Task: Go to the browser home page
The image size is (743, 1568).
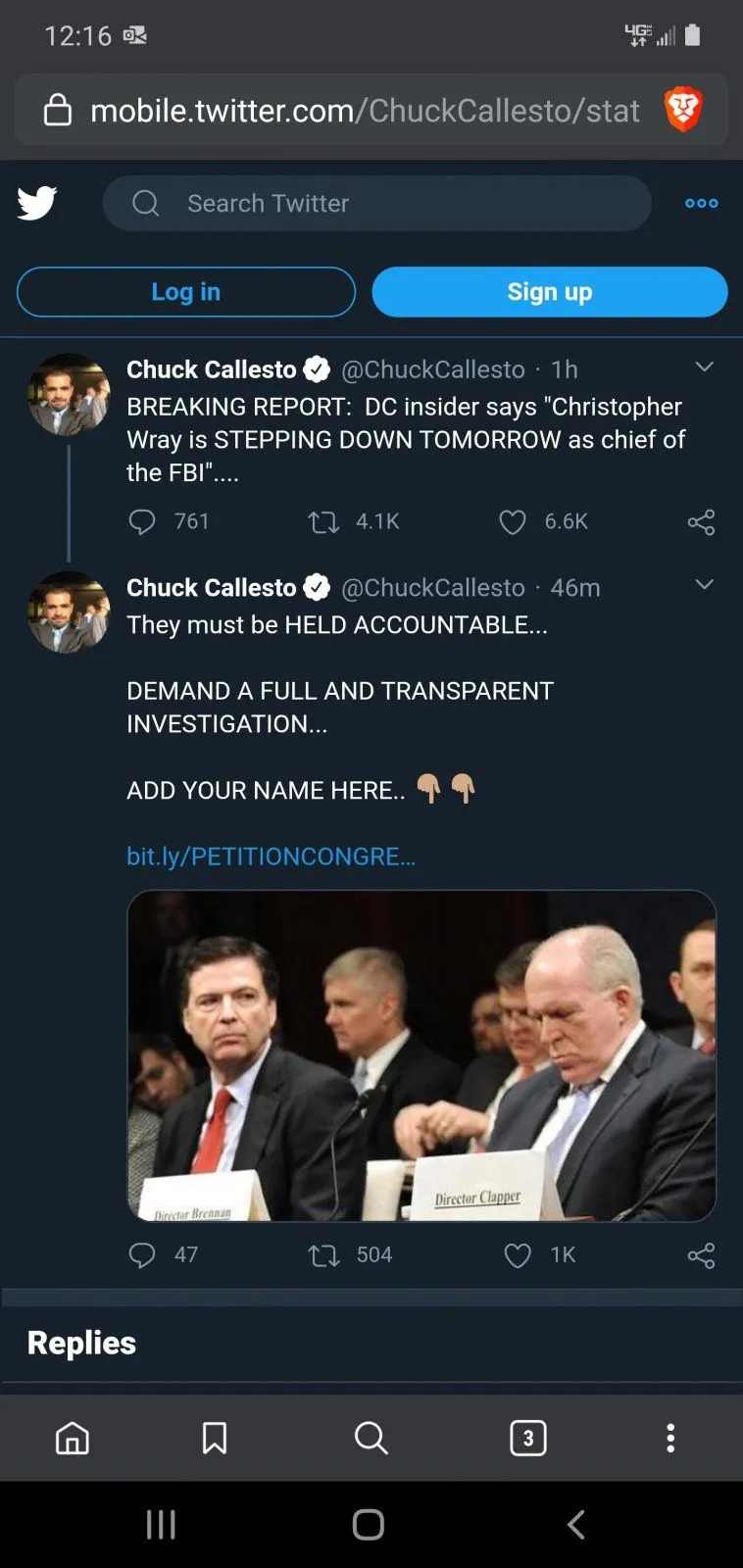Action: tap(73, 1438)
